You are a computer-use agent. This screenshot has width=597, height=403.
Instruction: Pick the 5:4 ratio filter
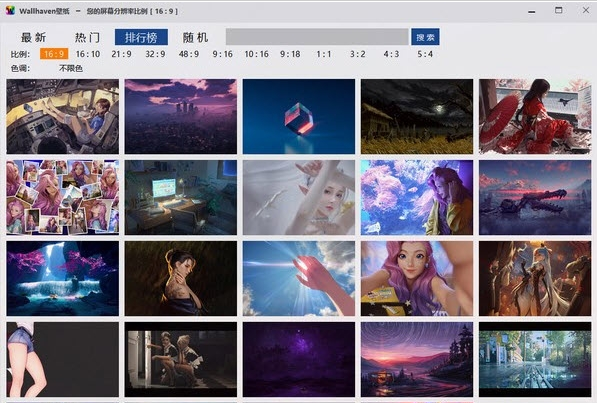(425, 54)
